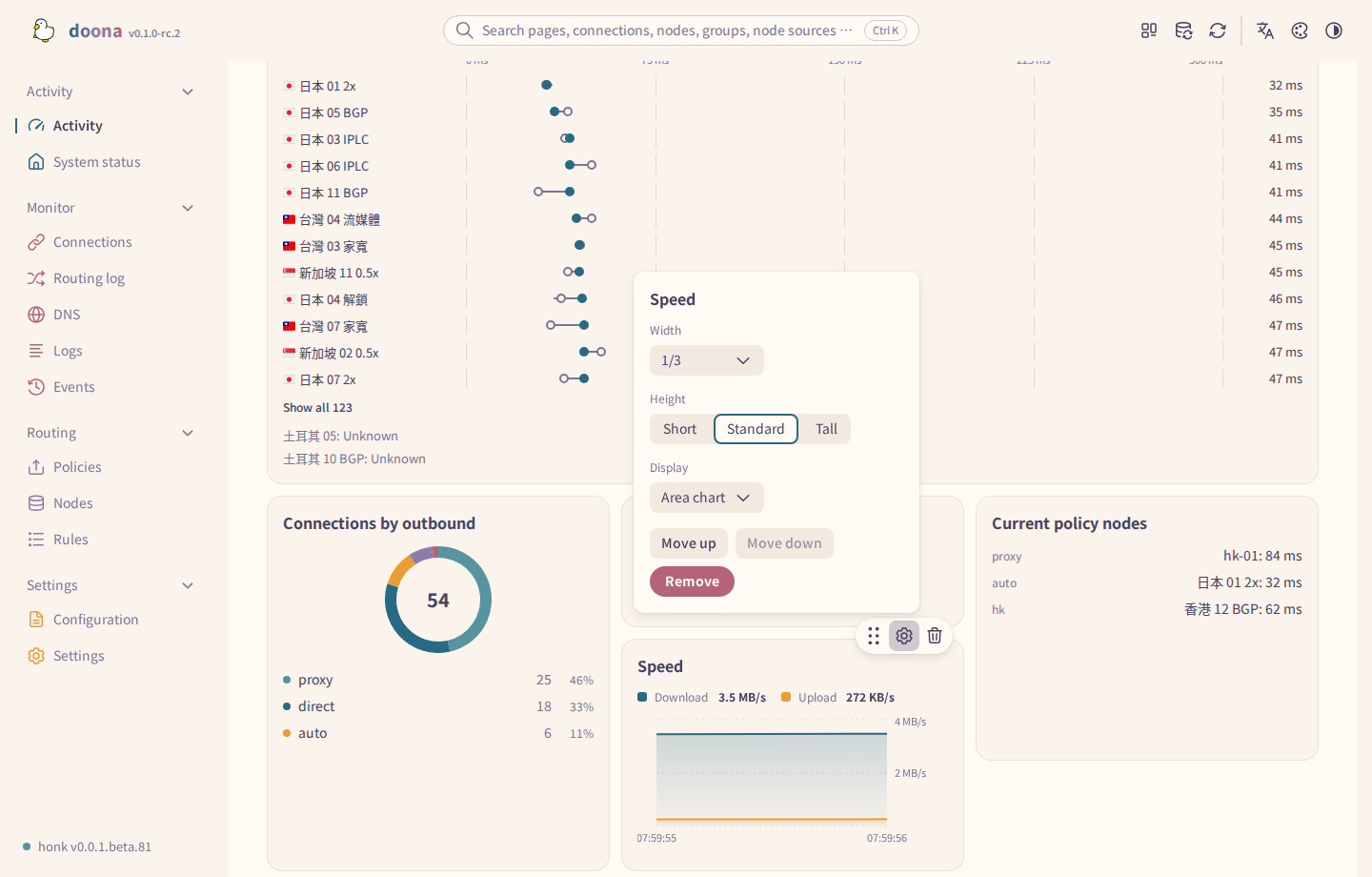Open Connections in the sidebar

[x=92, y=242]
